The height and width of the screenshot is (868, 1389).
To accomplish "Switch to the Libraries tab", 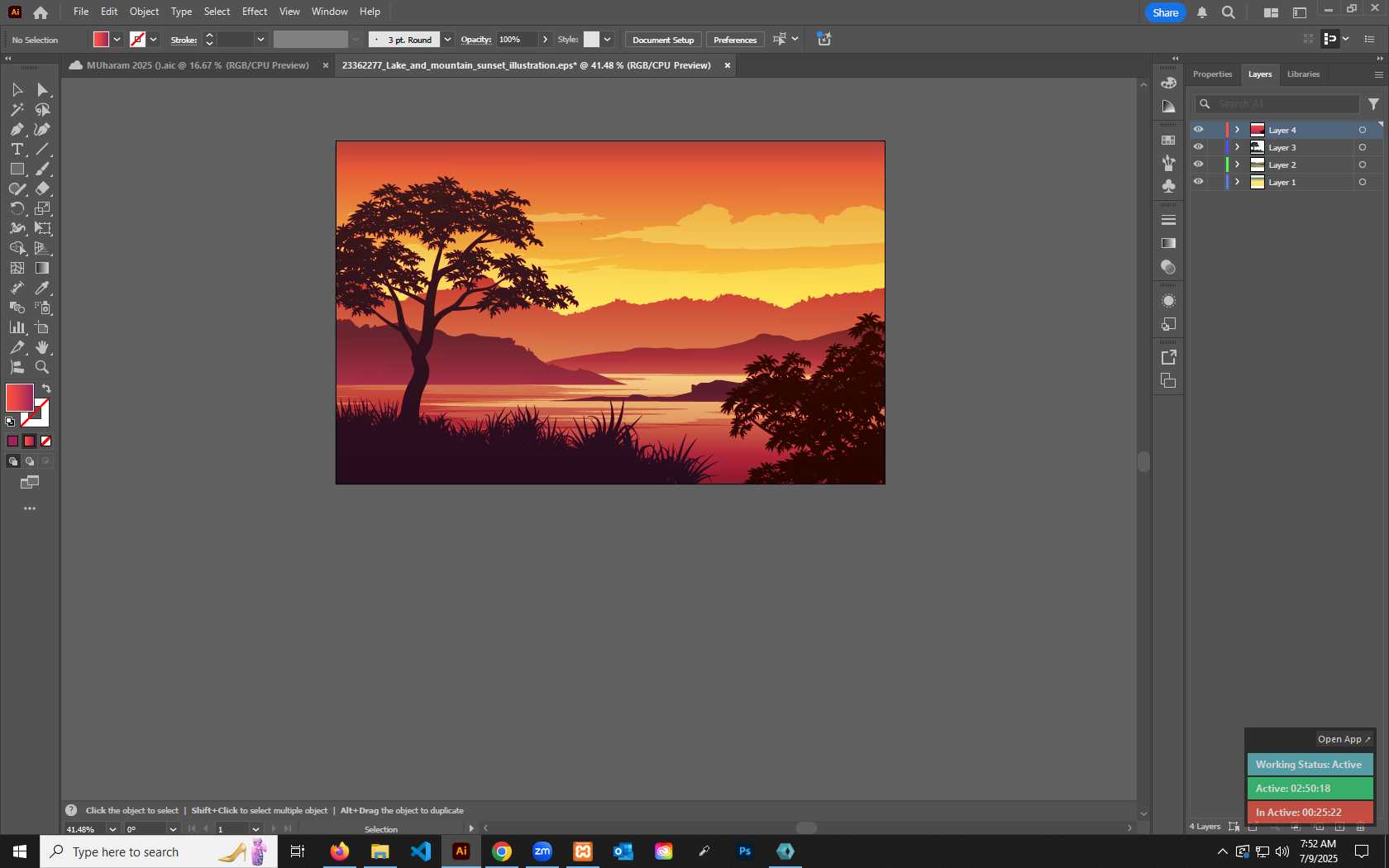I will click(x=1303, y=74).
